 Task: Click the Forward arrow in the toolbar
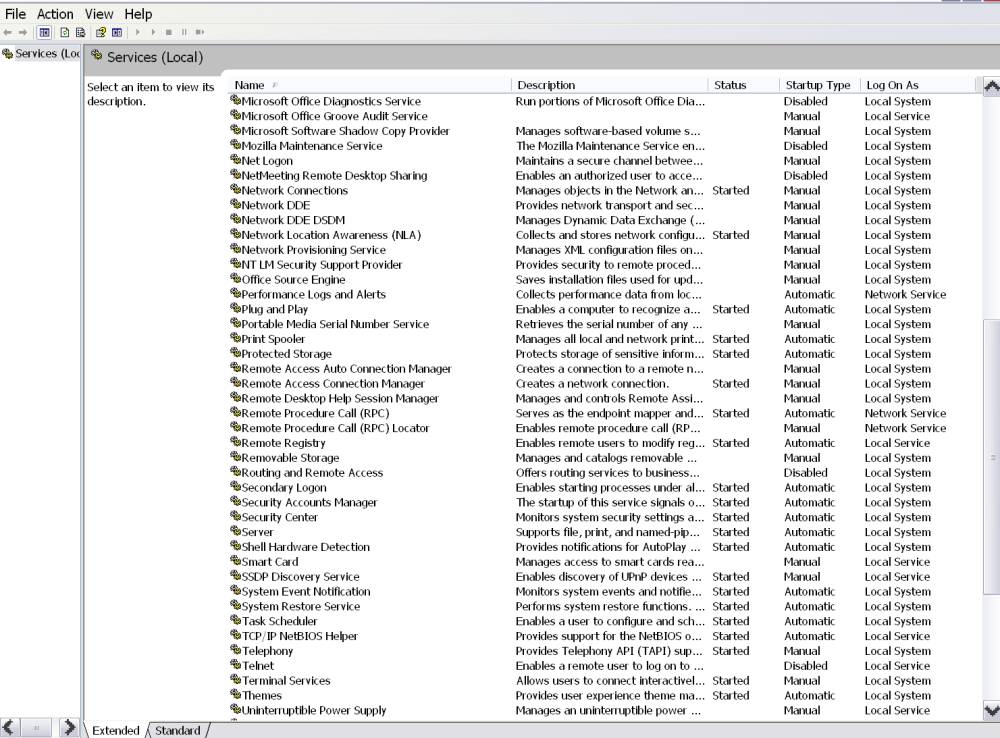point(23,32)
